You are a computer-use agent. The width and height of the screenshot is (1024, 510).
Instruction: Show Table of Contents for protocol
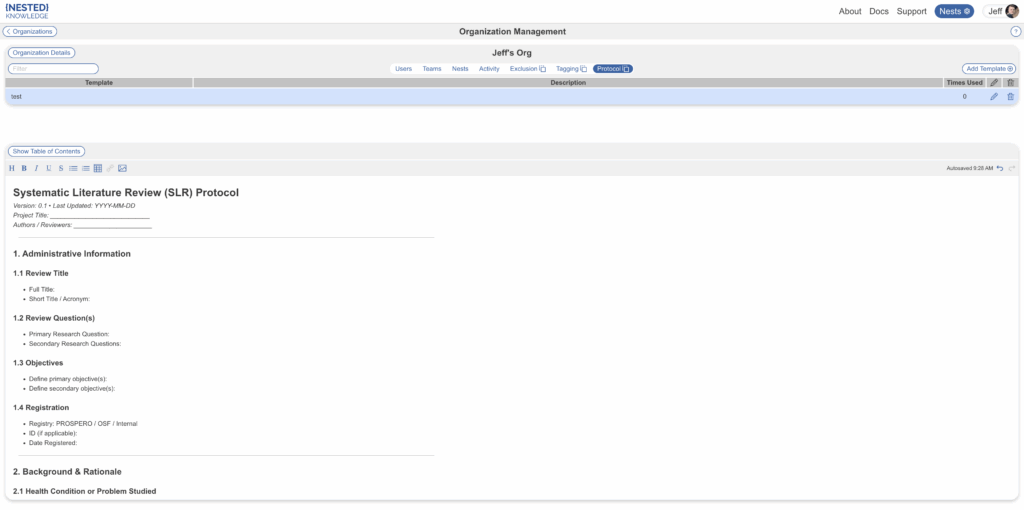pos(46,151)
